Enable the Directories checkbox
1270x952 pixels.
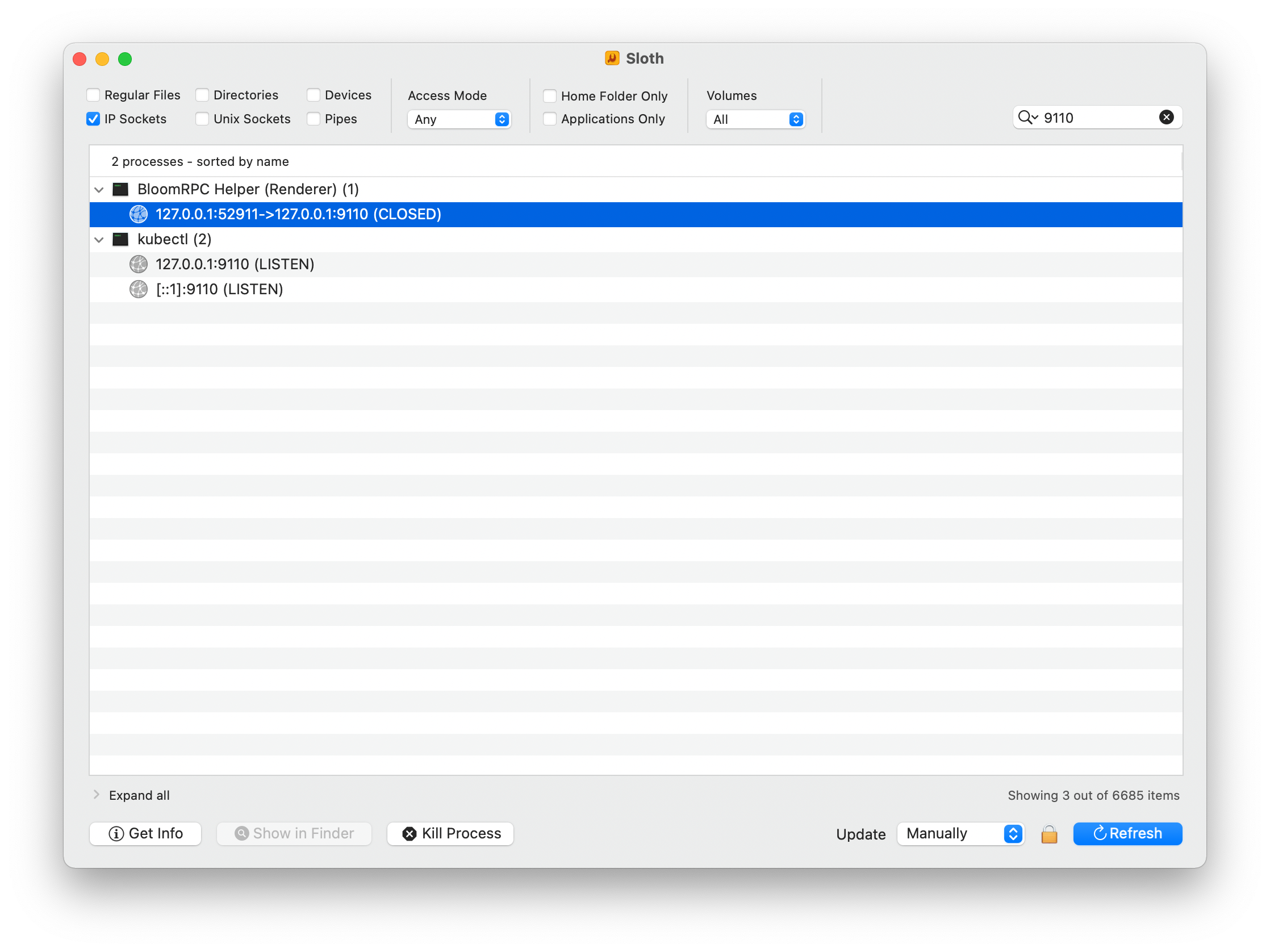coord(202,95)
